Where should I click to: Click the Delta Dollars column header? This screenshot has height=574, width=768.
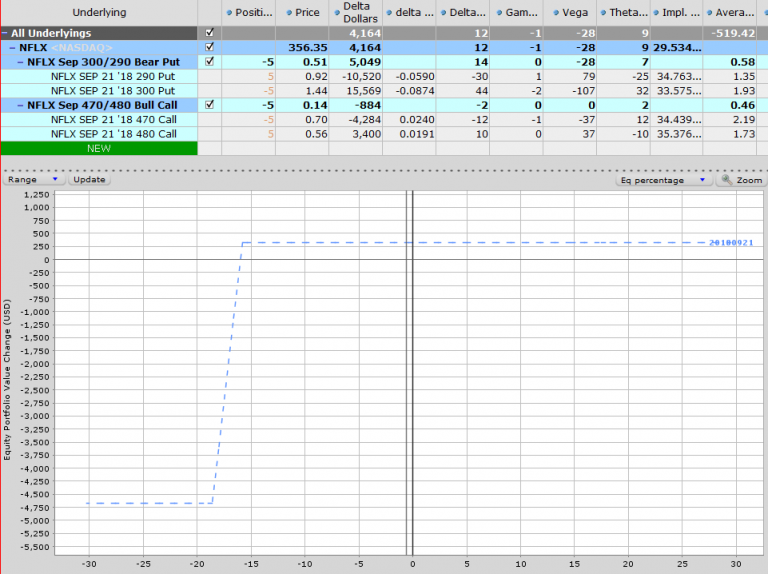[356, 13]
